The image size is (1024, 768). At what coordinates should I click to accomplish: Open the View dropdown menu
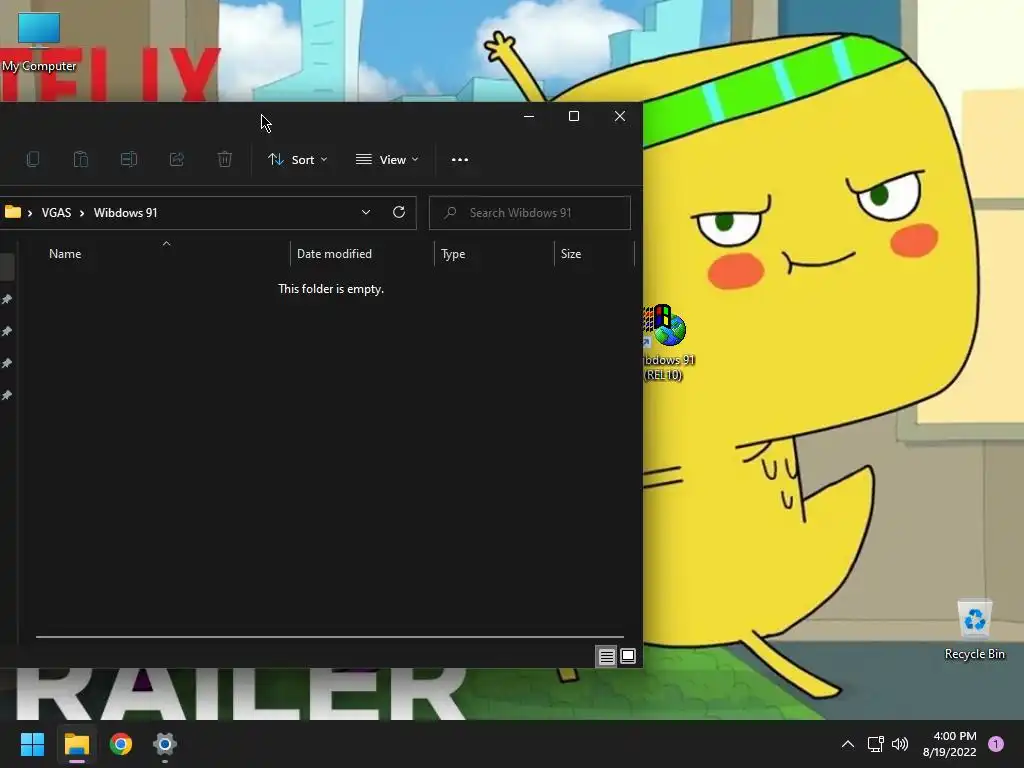click(x=387, y=159)
